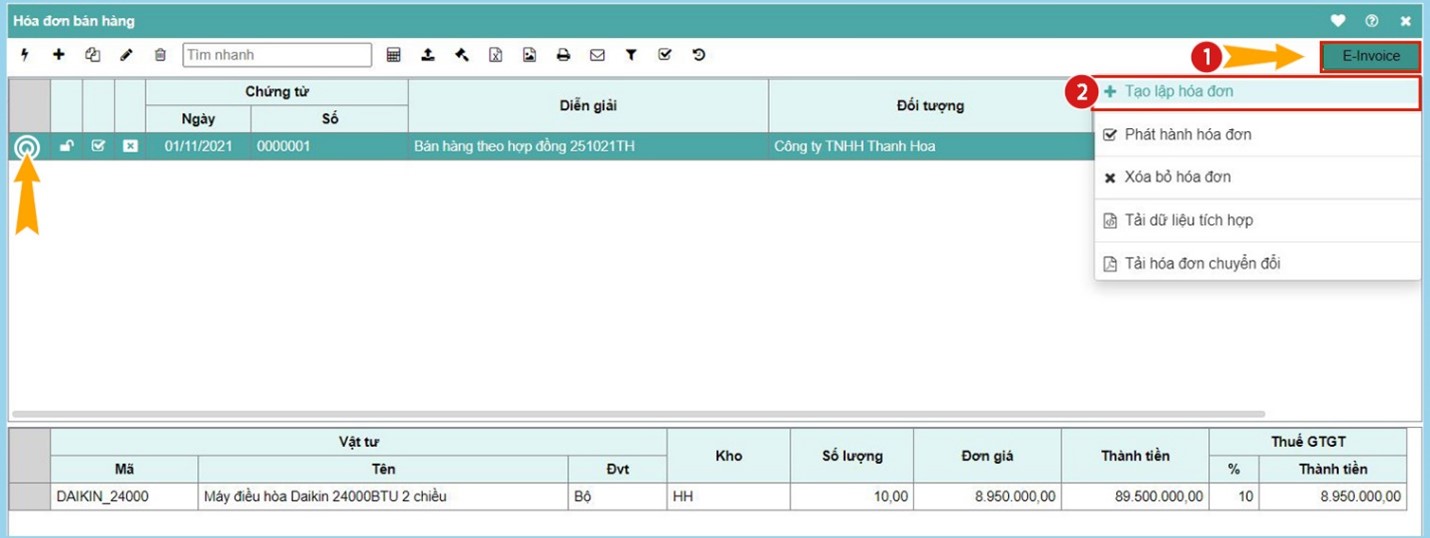Click the plus icon to add an invoice
The image size is (1430, 538).
click(x=59, y=55)
